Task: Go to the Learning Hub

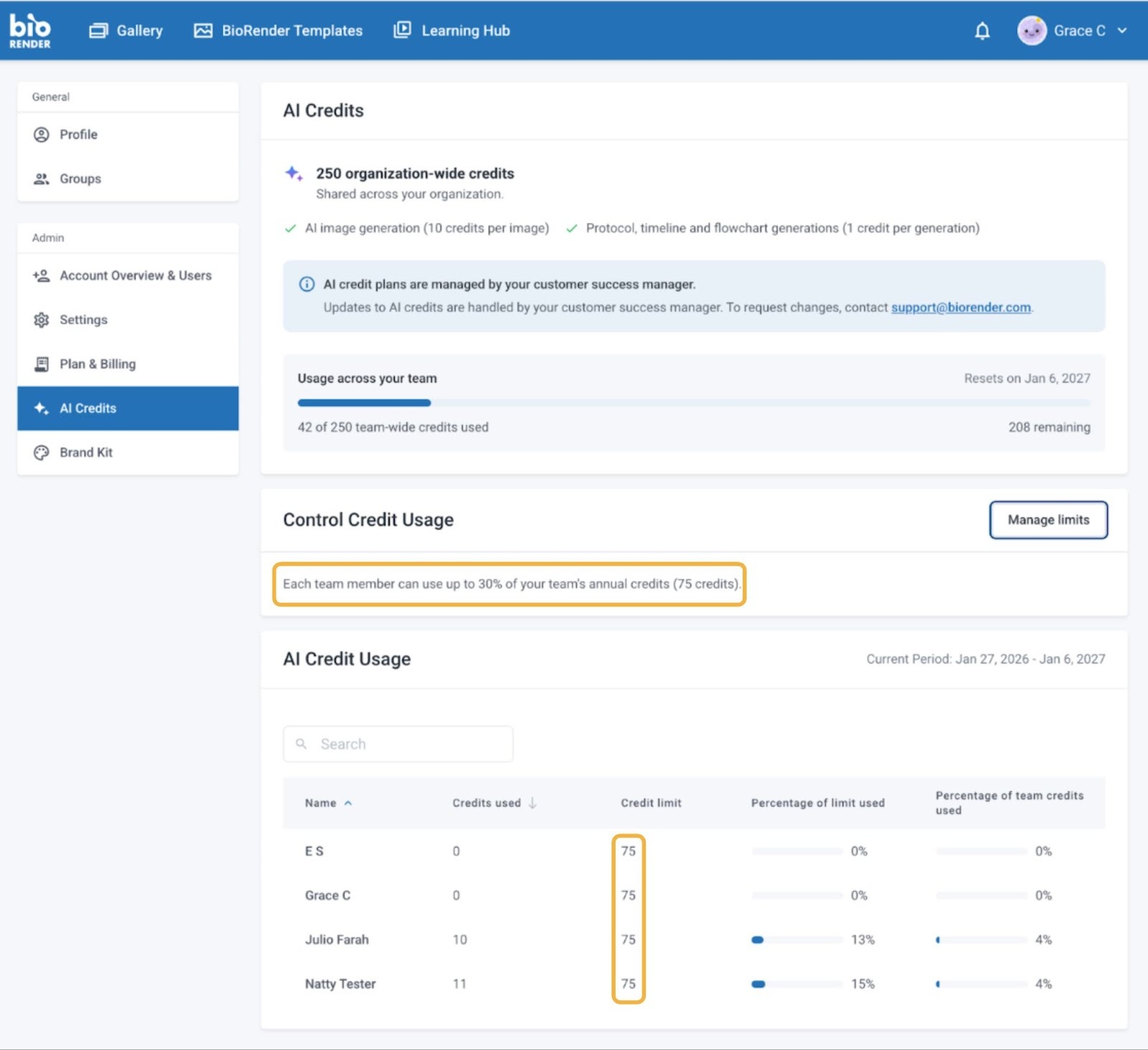Action: coord(452,30)
